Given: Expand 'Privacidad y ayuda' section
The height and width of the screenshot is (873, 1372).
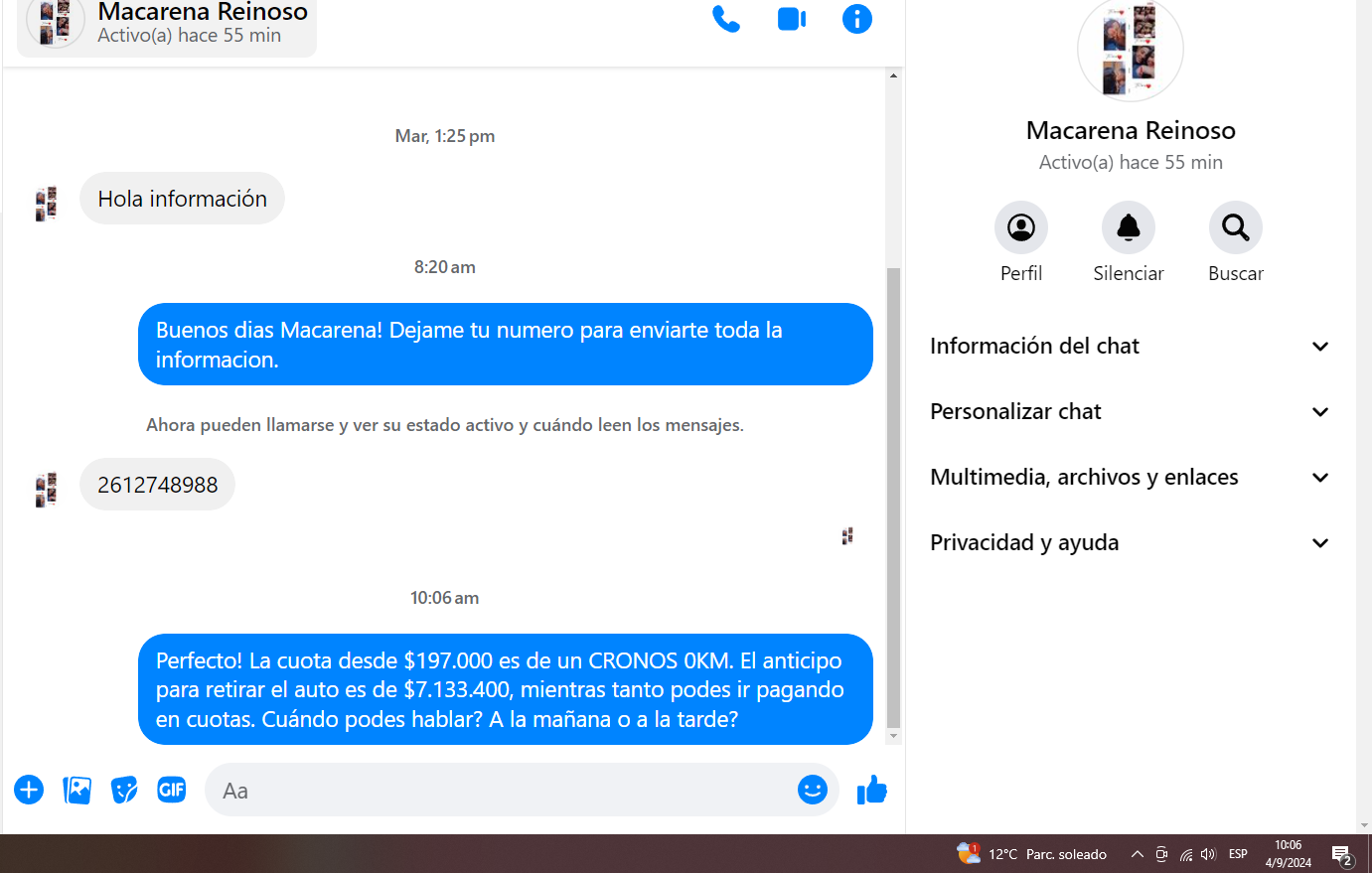Looking at the screenshot, I should click(x=1130, y=542).
